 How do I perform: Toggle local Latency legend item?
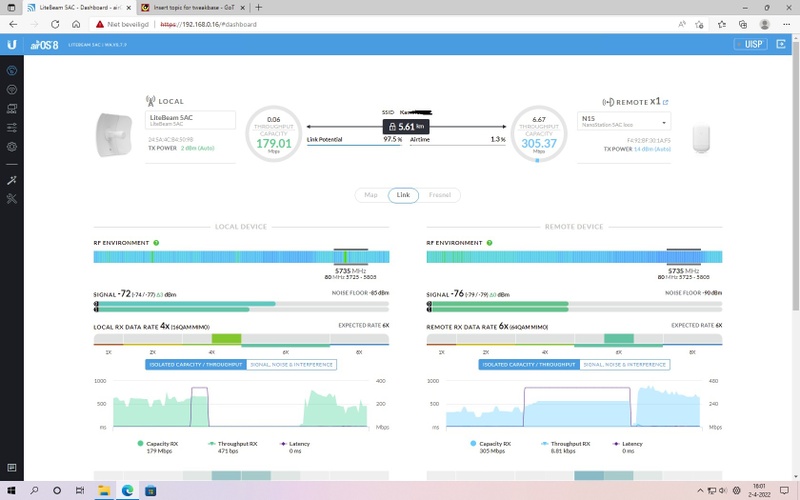click(295, 447)
